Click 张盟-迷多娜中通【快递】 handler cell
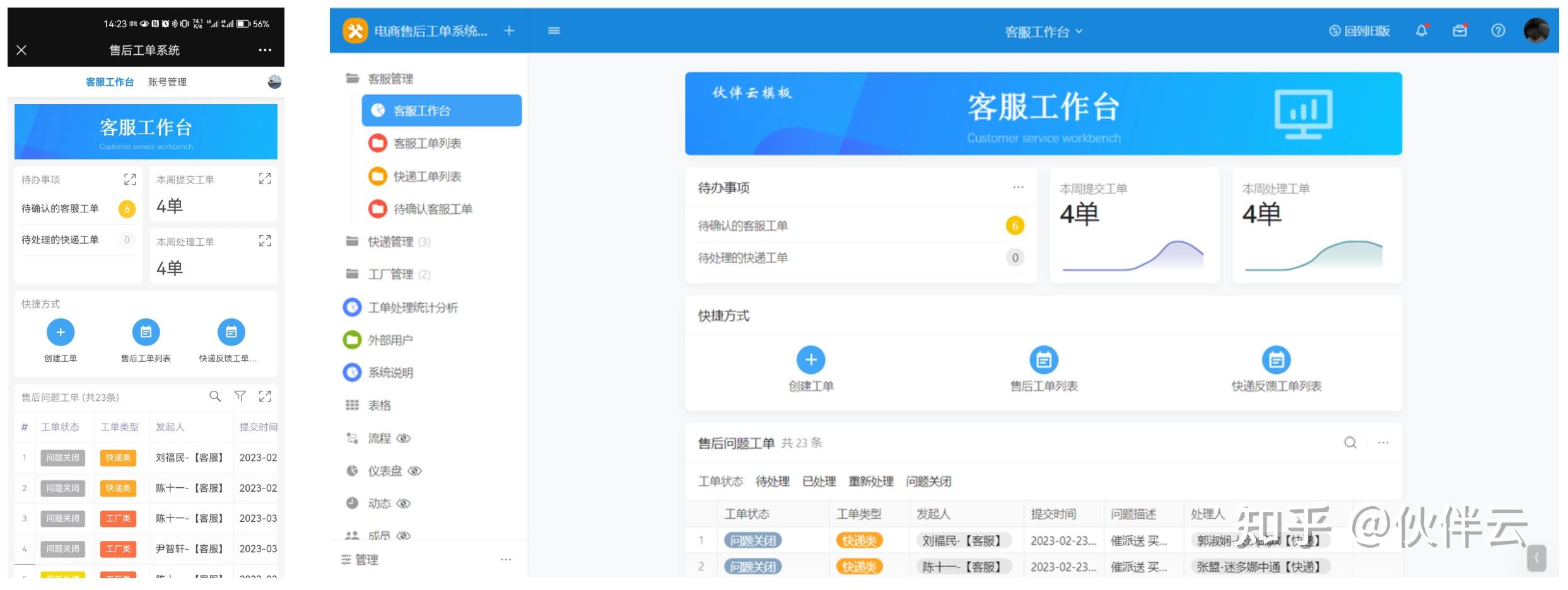 pyautogui.click(x=1260, y=567)
